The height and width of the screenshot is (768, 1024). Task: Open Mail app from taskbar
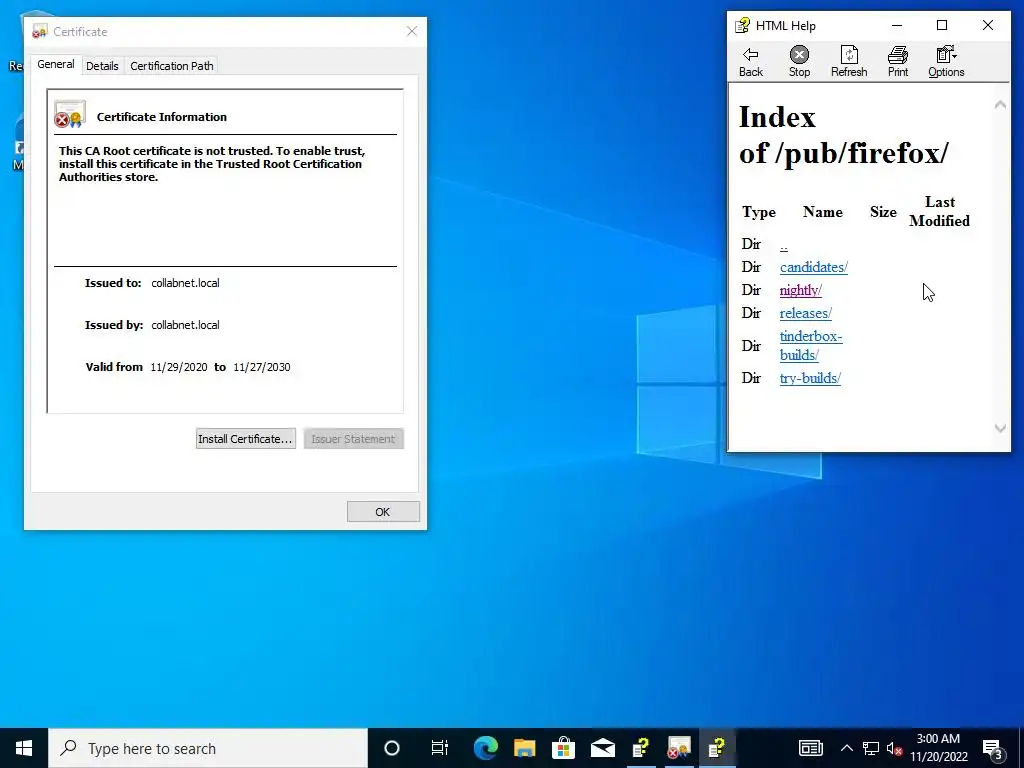(602, 748)
